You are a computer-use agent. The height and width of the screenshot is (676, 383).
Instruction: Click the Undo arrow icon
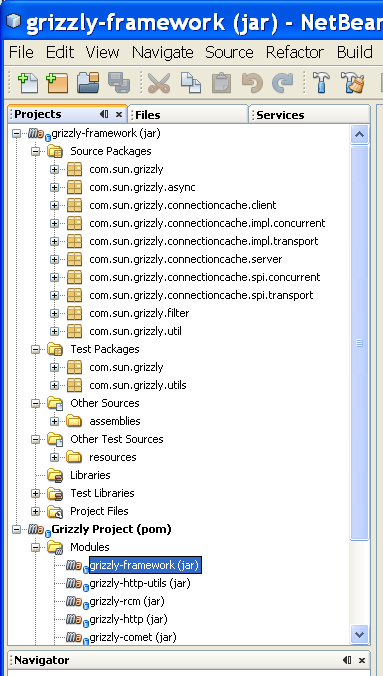[x=252, y=83]
